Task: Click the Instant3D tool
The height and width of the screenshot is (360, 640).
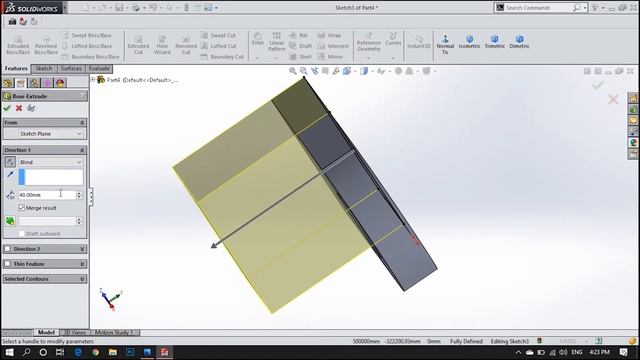Action: coord(419,42)
